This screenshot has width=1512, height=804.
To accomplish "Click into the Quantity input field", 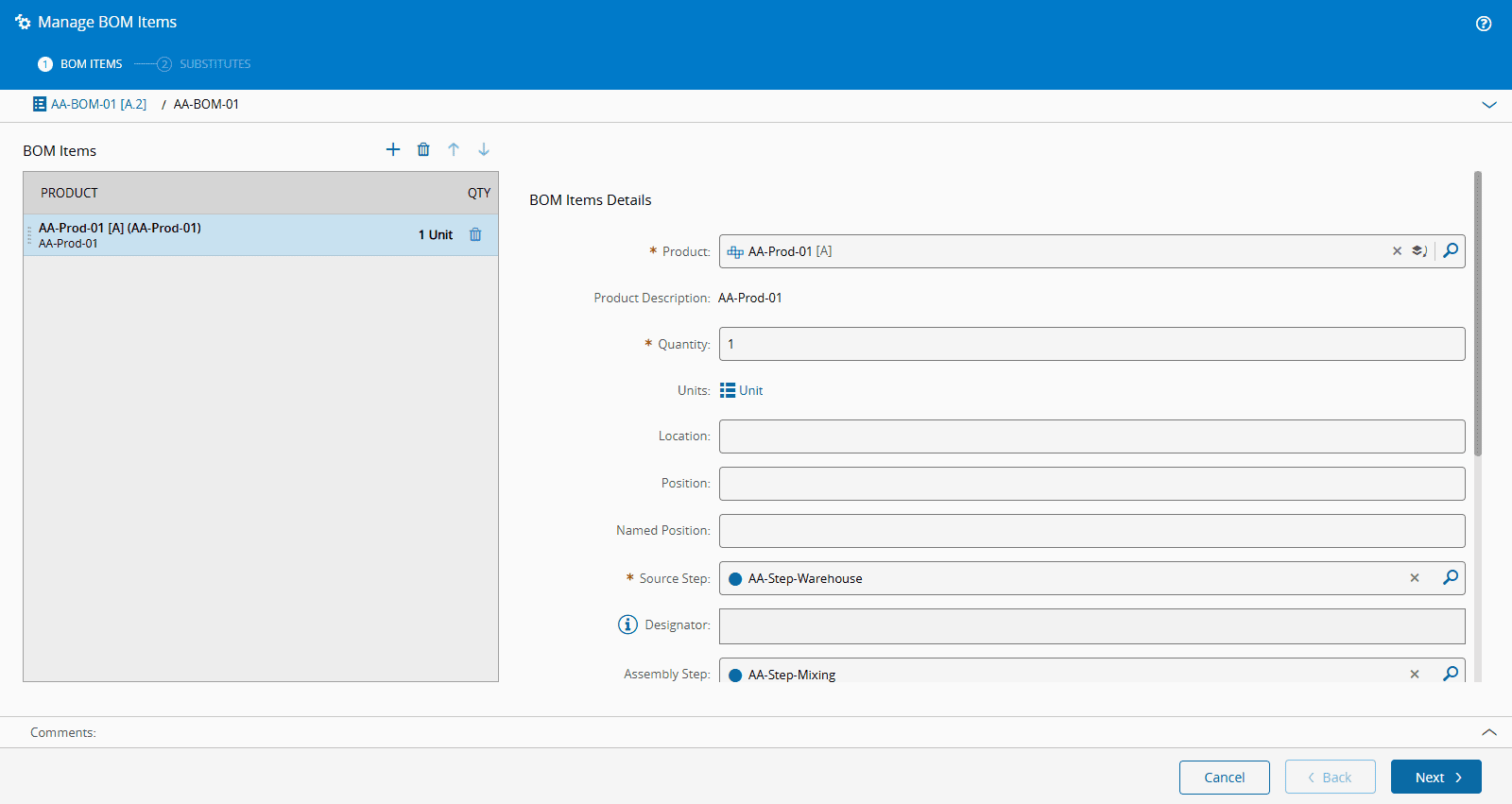I will 1091,344.
